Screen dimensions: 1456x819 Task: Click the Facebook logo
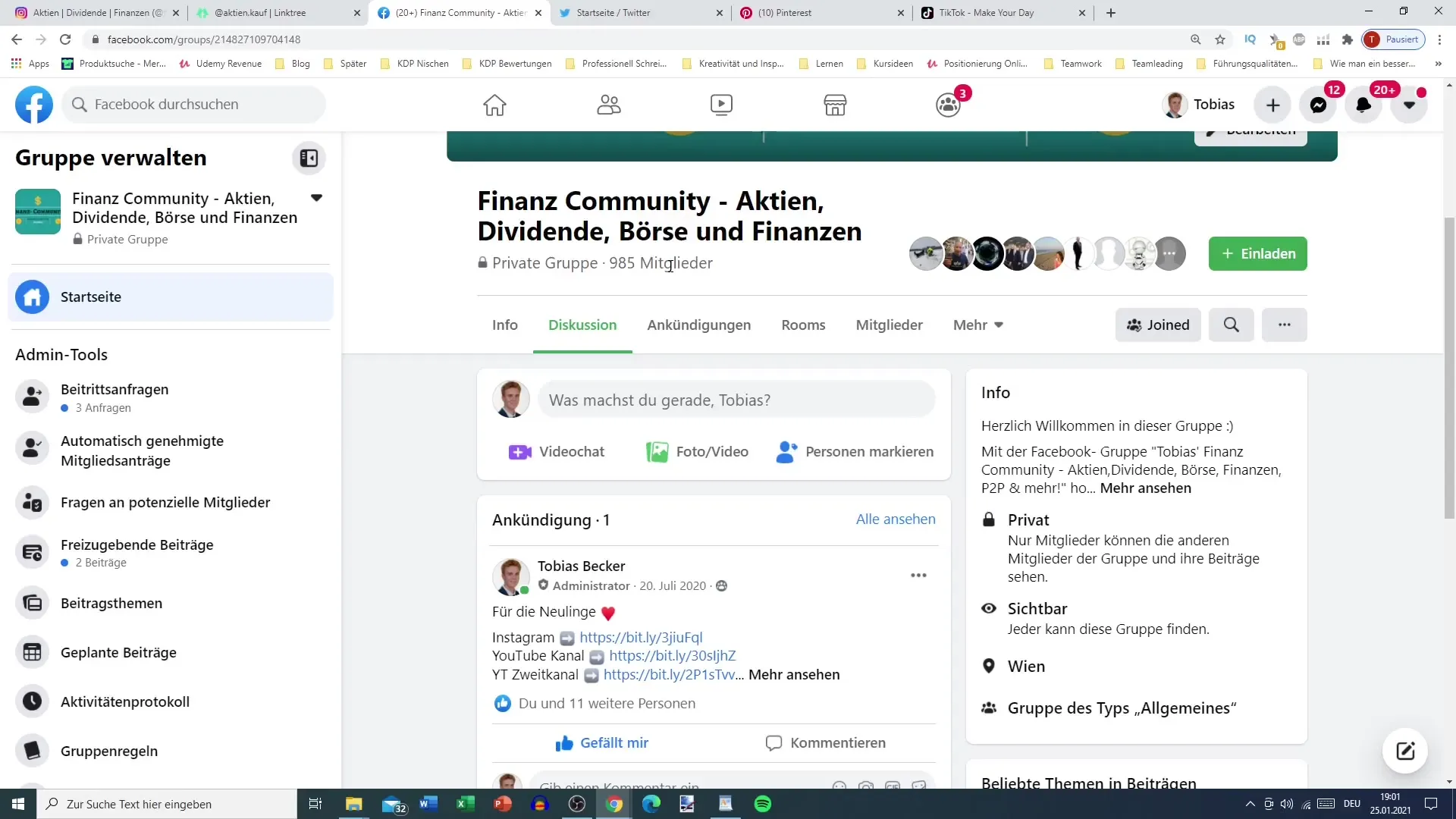pyautogui.click(x=34, y=104)
